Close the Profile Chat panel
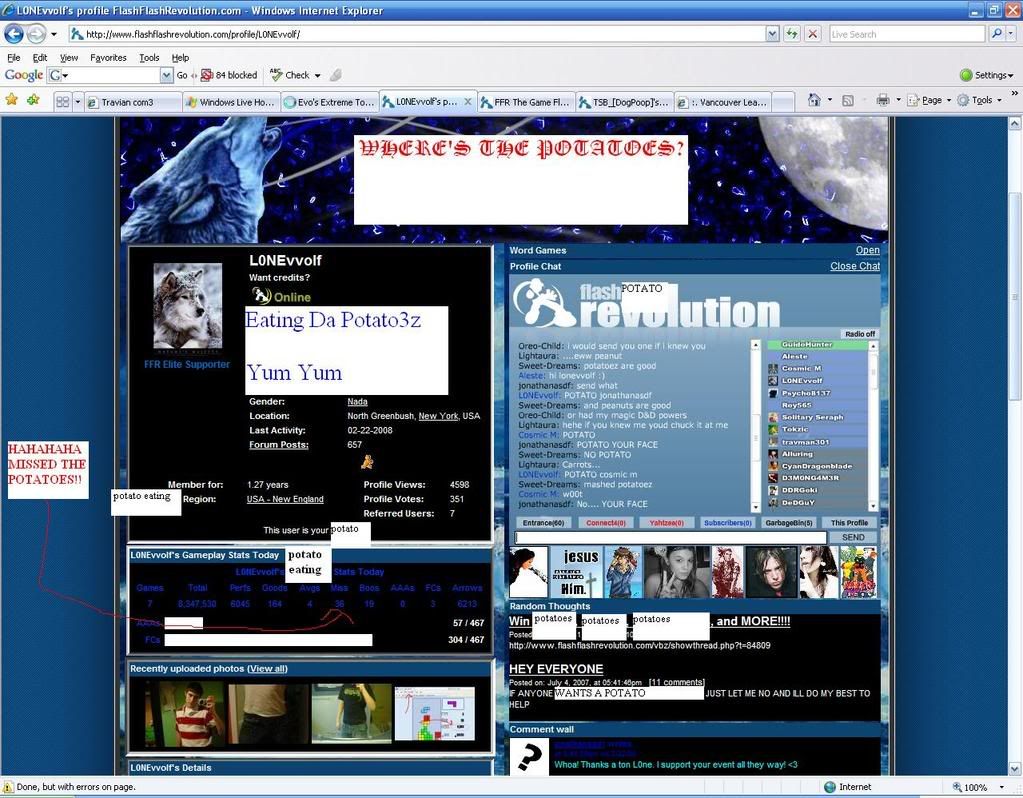This screenshot has width=1023, height=798. [x=854, y=266]
